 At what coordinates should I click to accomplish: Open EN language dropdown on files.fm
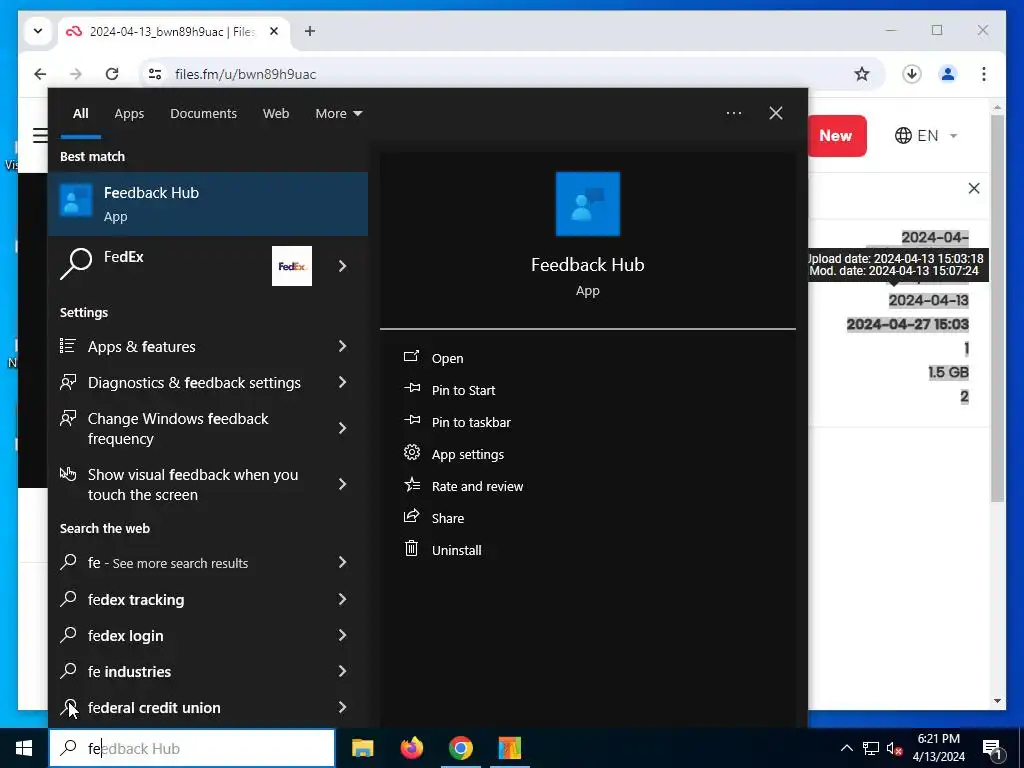tap(926, 135)
